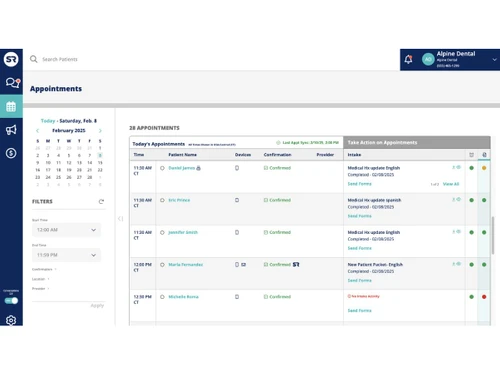Click the intake view icons in Daniel James row
The height and width of the screenshot is (375, 500).
pyautogui.click(x=456, y=167)
